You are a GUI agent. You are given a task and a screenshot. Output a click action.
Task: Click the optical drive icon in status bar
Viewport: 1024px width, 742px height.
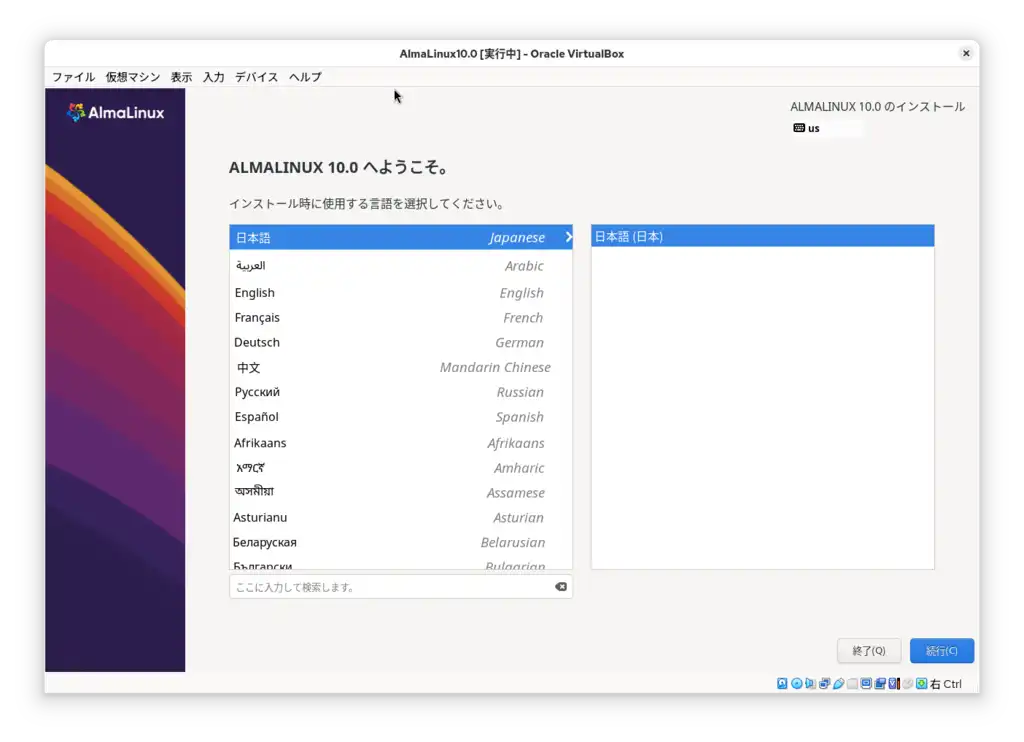click(796, 683)
